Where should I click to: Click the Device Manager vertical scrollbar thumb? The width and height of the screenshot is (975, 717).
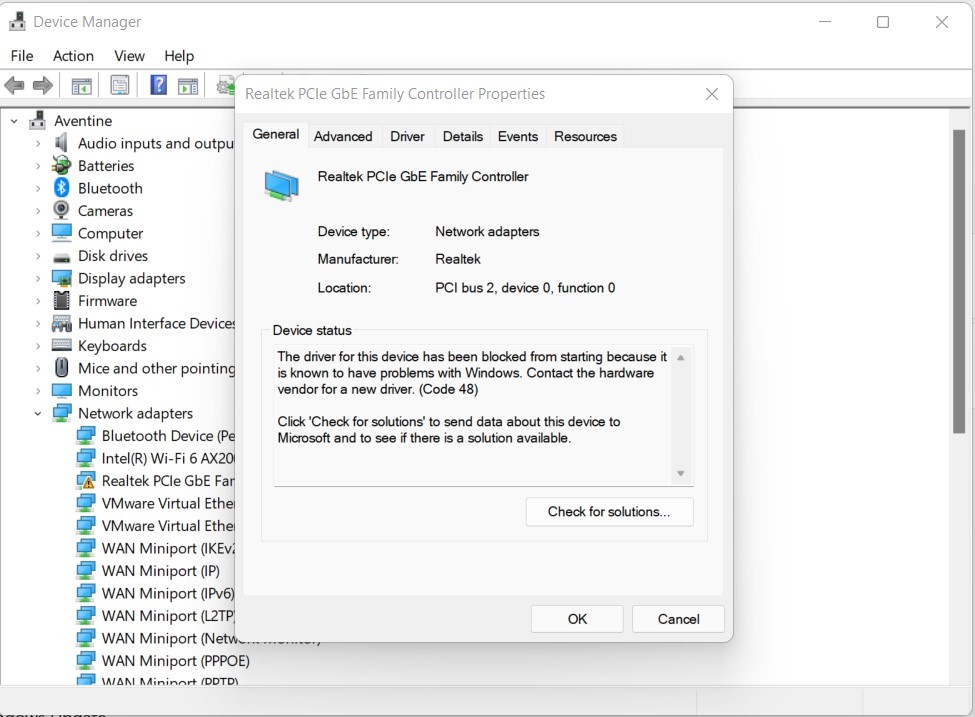point(959,281)
